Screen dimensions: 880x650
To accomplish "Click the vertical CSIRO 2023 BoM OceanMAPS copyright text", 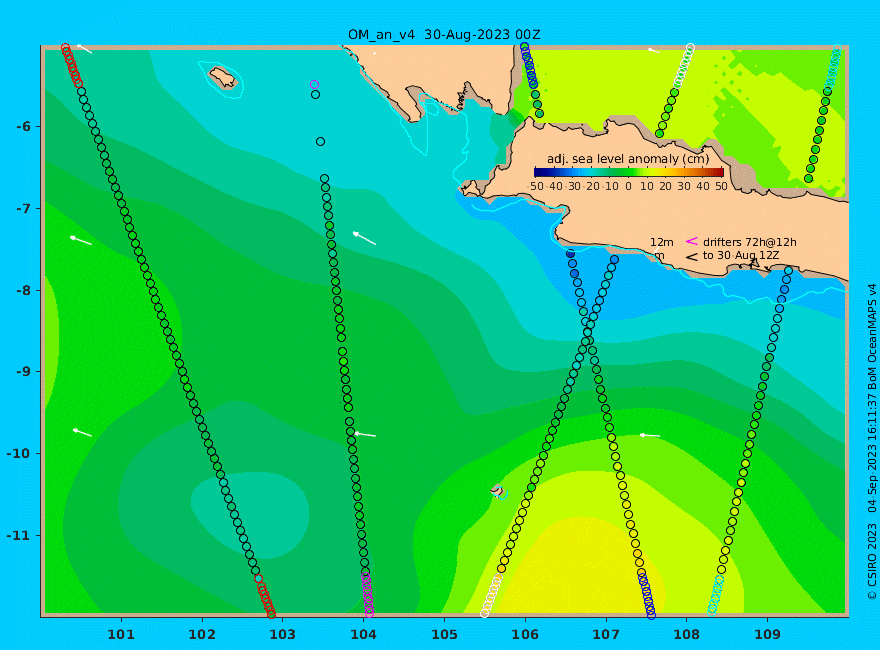I will click(x=872, y=442).
